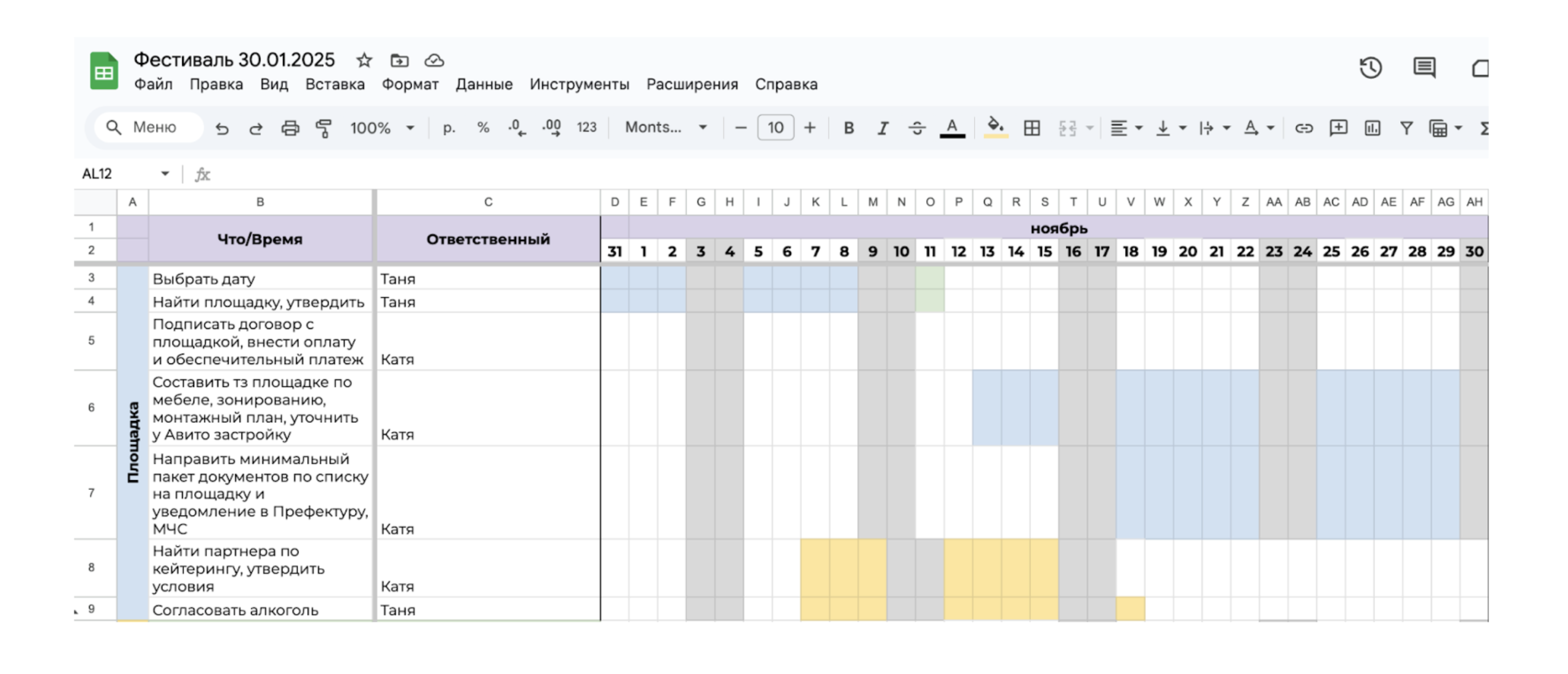The image size is (1568, 674).
Task: Open the text color picker
Action: pyautogui.click(x=952, y=127)
